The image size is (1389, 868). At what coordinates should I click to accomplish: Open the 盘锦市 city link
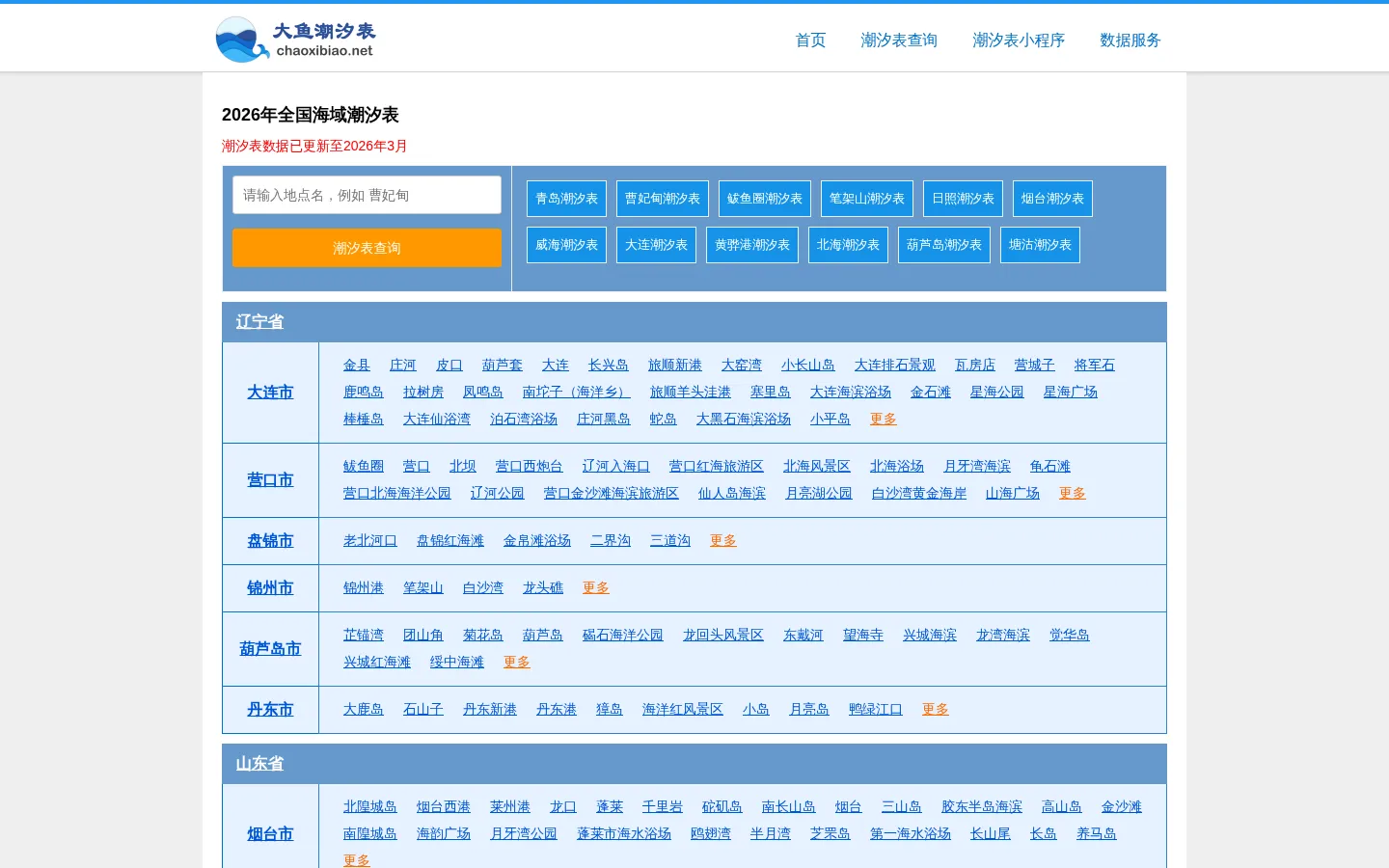(270, 541)
